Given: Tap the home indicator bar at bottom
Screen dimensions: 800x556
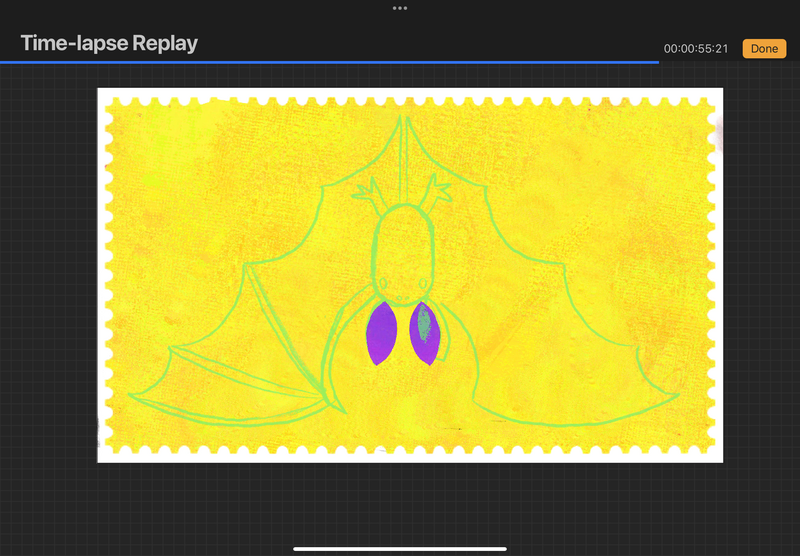Looking at the screenshot, I should pos(400,548).
